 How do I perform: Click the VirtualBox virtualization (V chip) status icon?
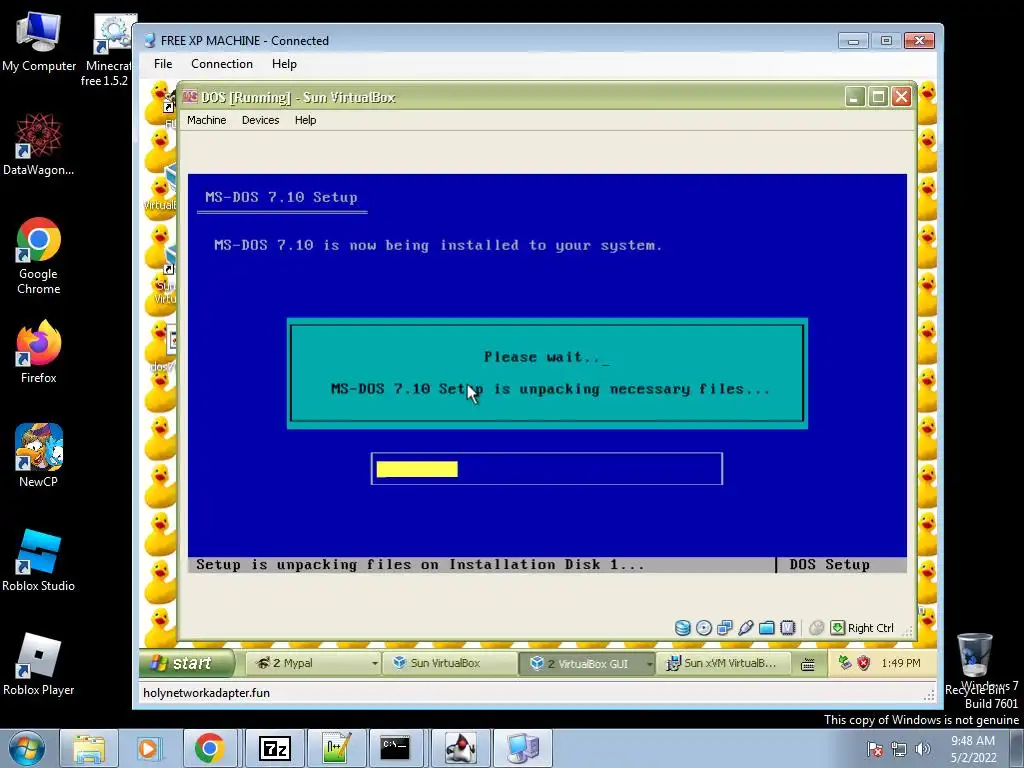click(788, 628)
